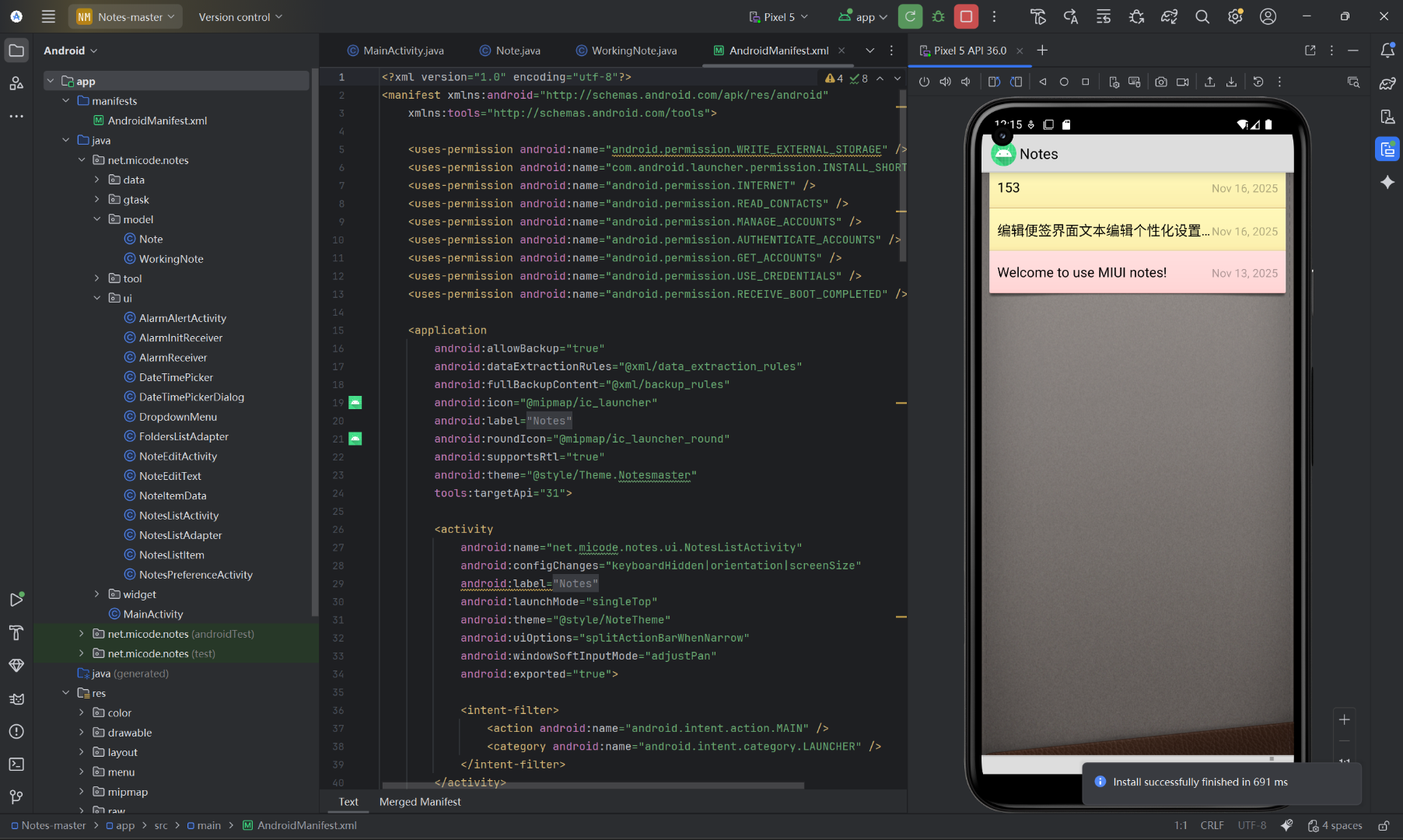The width and height of the screenshot is (1403, 840).
Task: Click emulator Overview square button
Action: coord(1086,82)
